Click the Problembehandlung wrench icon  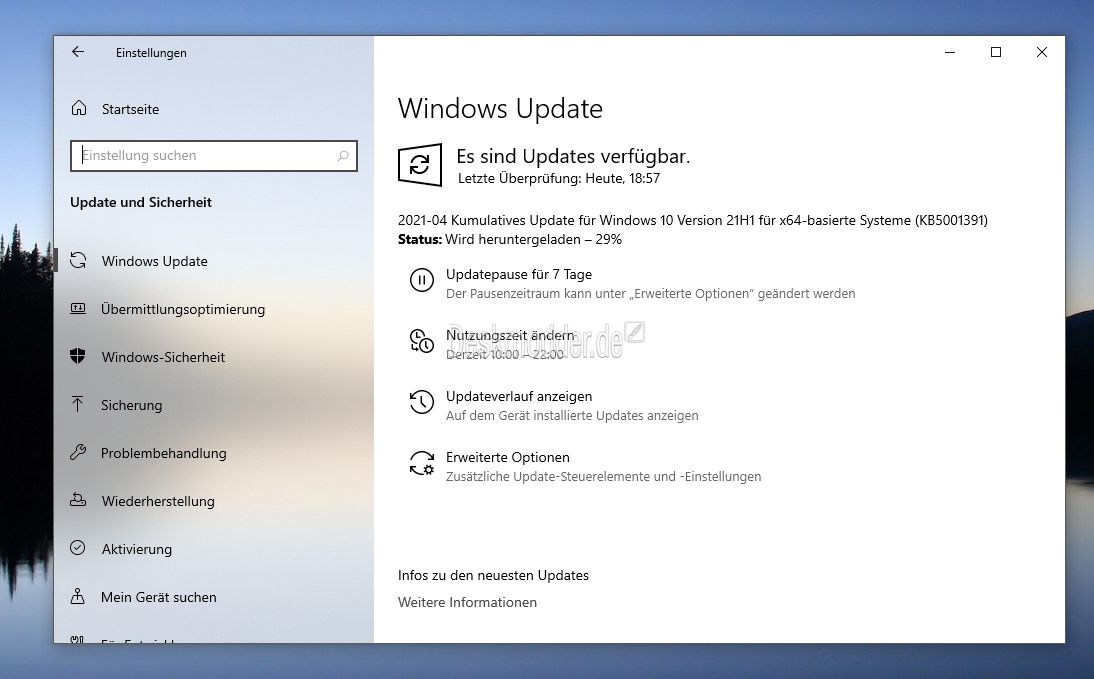pos(78,452)
